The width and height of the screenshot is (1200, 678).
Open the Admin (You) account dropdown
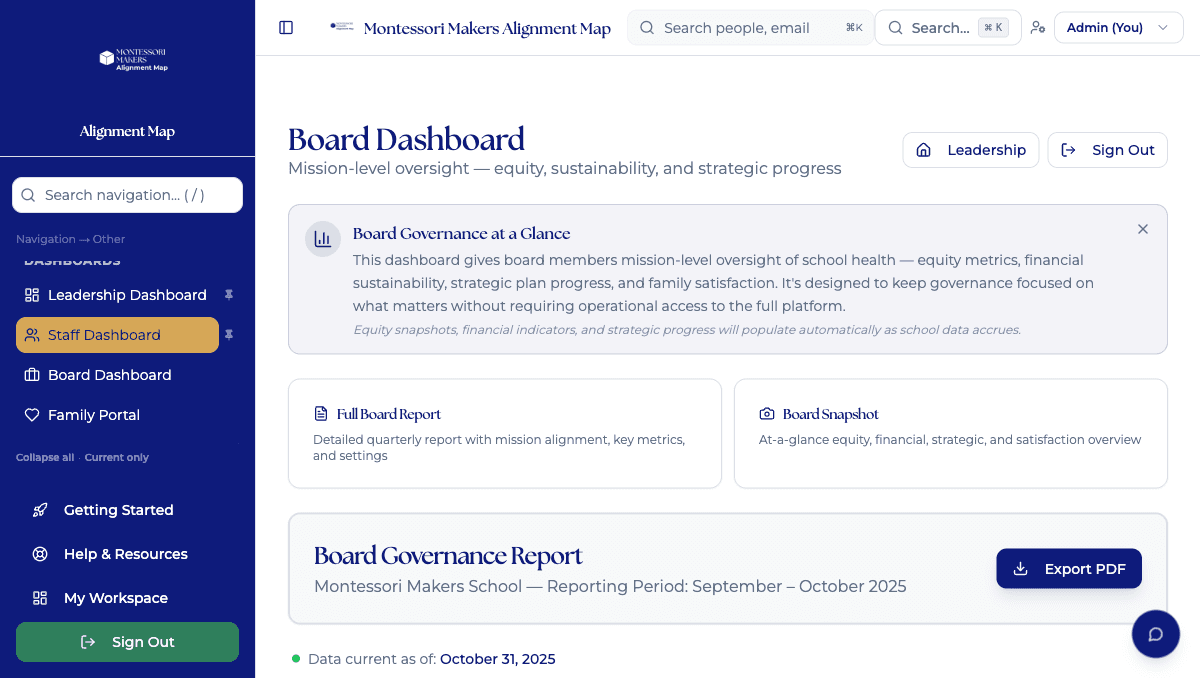(1118, 27)
